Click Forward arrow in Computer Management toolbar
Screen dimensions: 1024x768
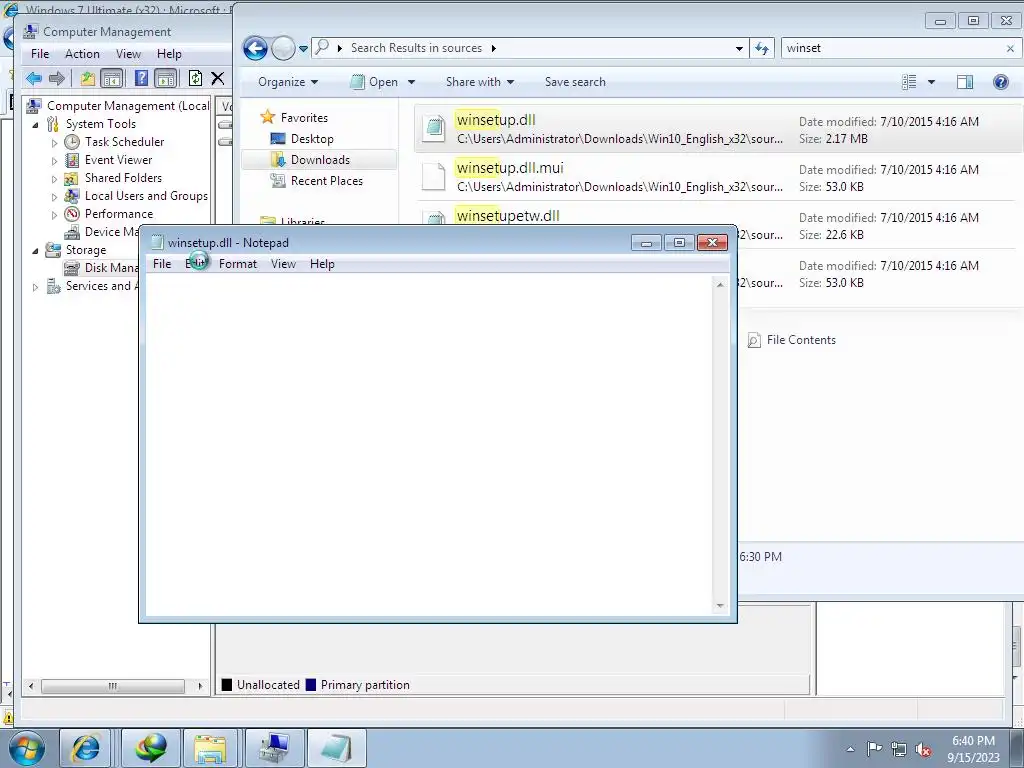[57, 78]
